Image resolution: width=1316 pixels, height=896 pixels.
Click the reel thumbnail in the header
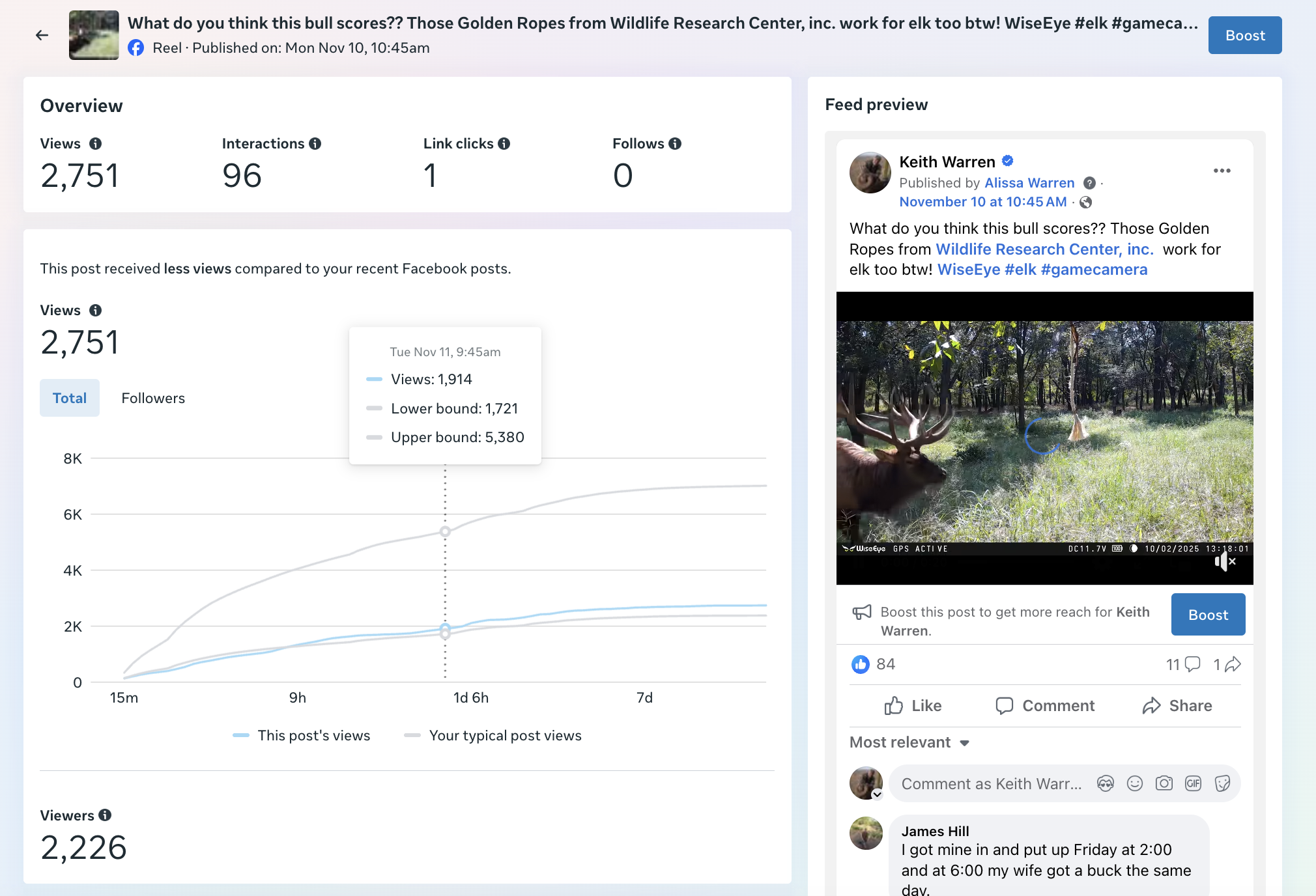tap(94, 35)
